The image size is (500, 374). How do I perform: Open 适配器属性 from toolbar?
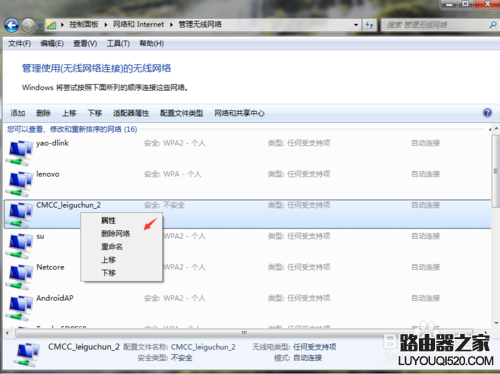point(131,113)
